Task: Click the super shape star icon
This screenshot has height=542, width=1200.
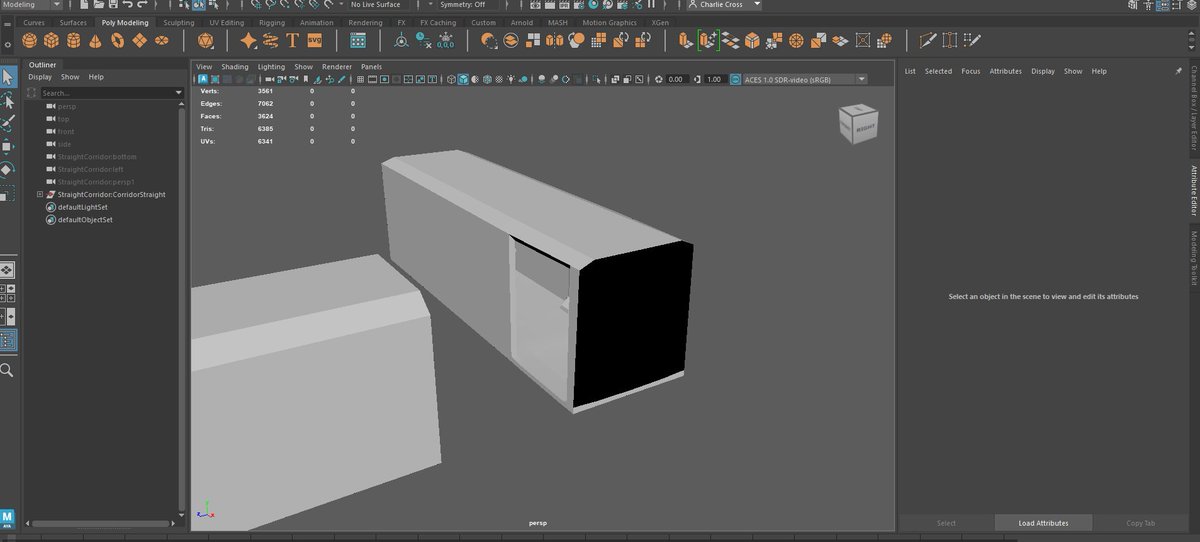Action: pos(248,40)
